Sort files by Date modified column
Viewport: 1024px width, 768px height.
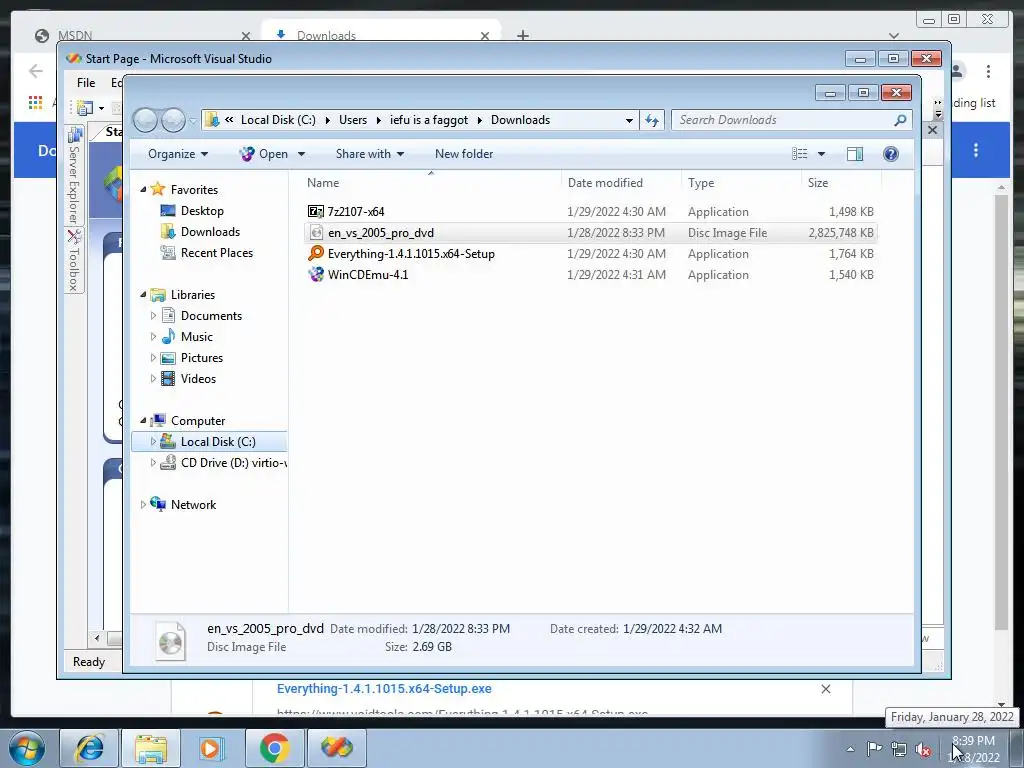coord(620,183)
